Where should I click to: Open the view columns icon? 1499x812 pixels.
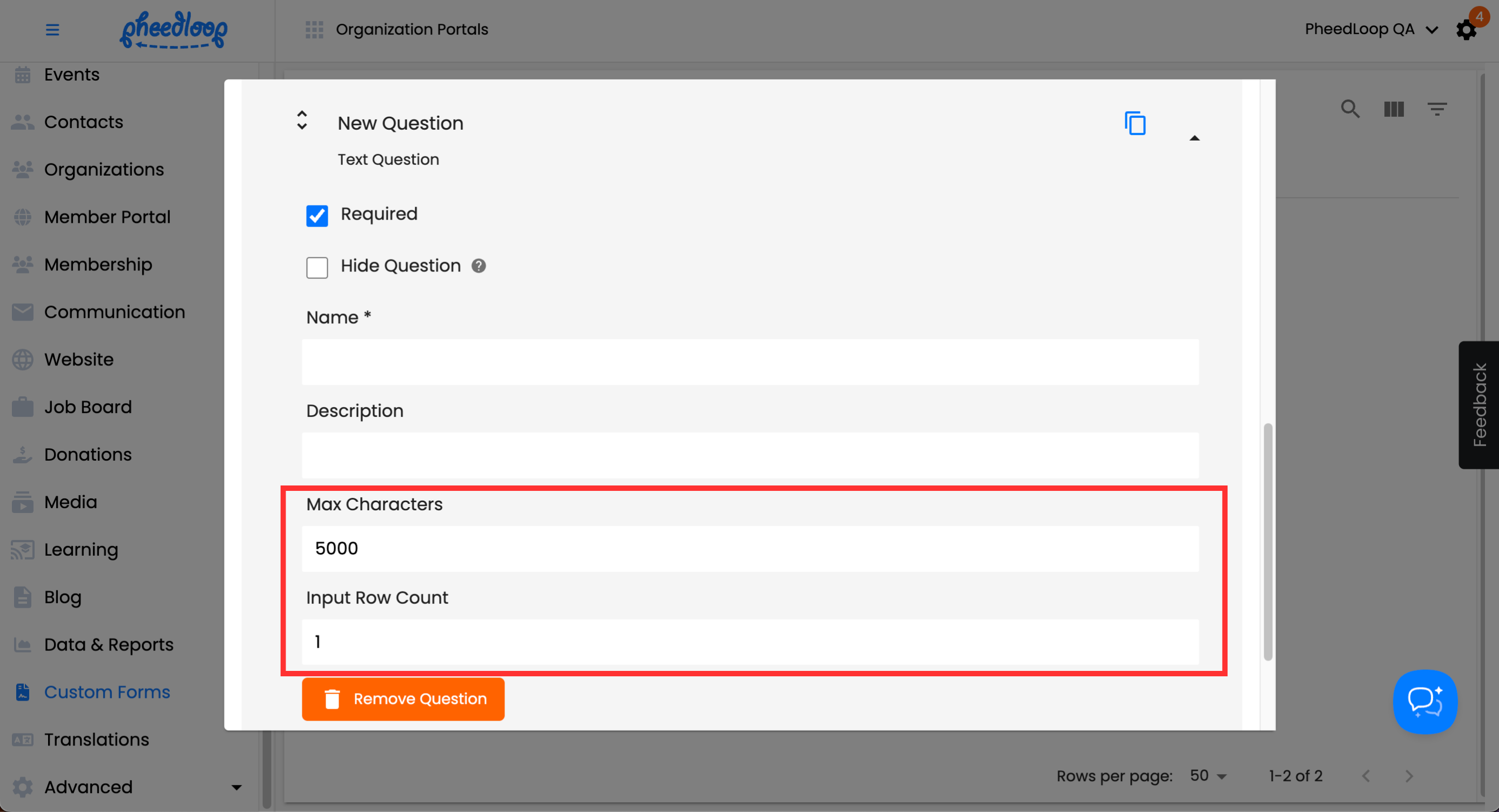pos(1394,109)
